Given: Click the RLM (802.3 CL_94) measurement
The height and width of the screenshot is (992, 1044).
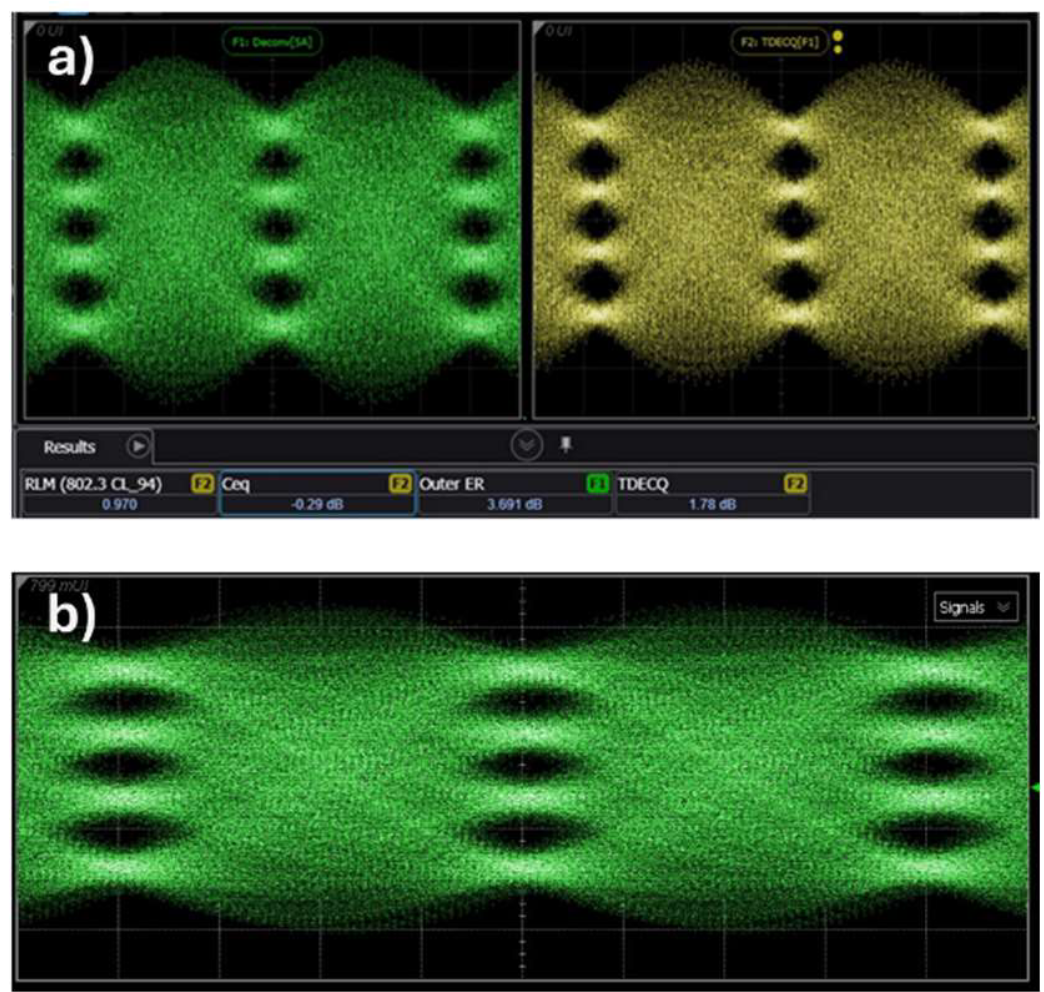Looking at the screenshot, I should 93,484.
